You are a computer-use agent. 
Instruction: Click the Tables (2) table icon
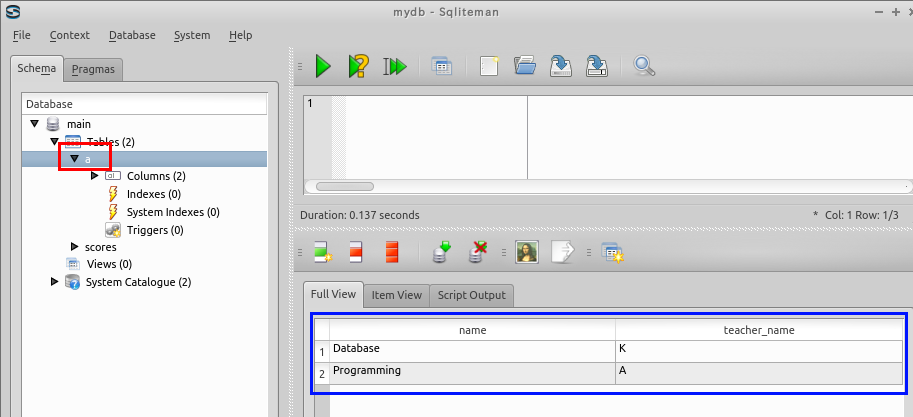coord(72,141)
